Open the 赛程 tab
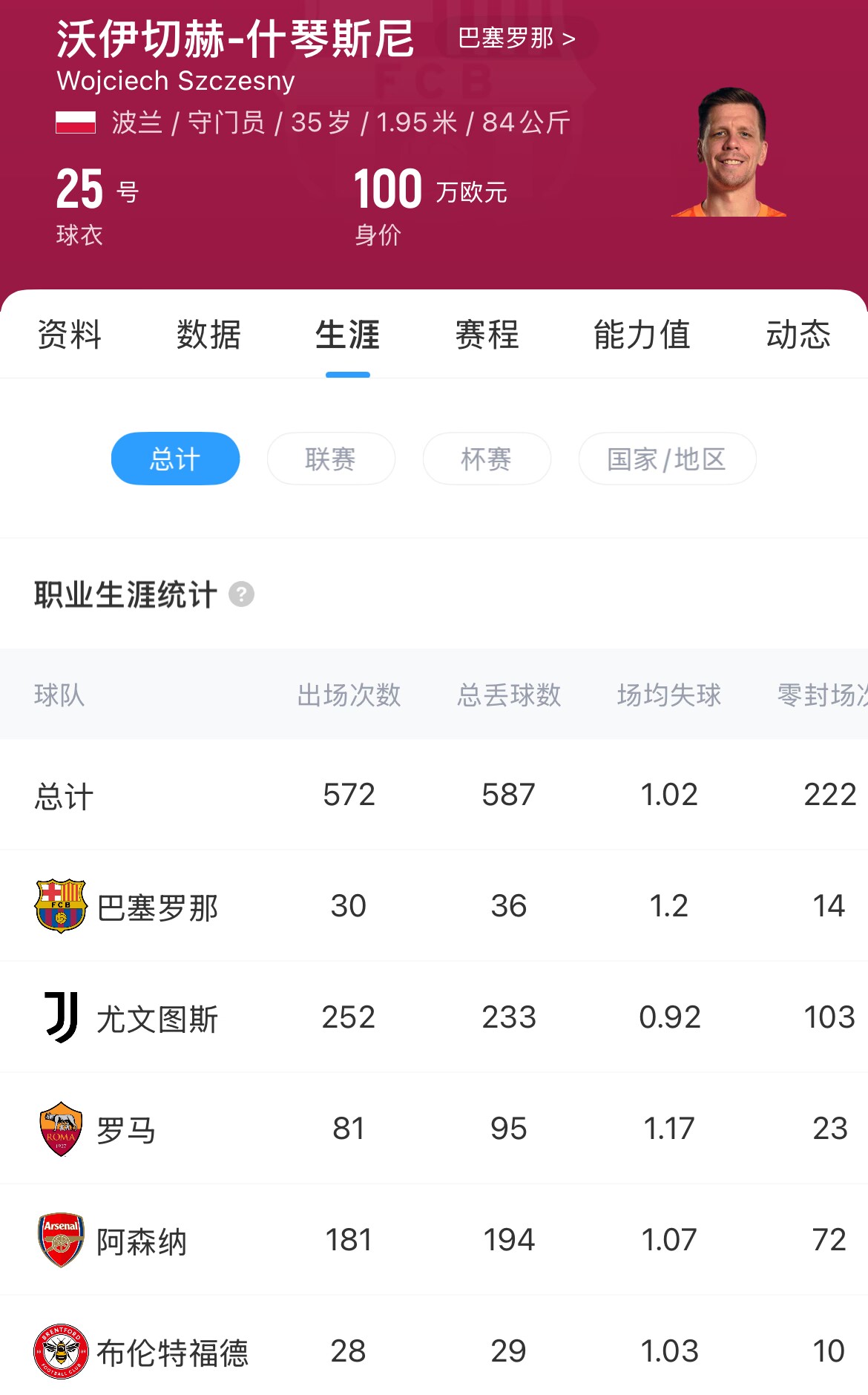This screenshot has height=1395, width=868. pos(487,335)
